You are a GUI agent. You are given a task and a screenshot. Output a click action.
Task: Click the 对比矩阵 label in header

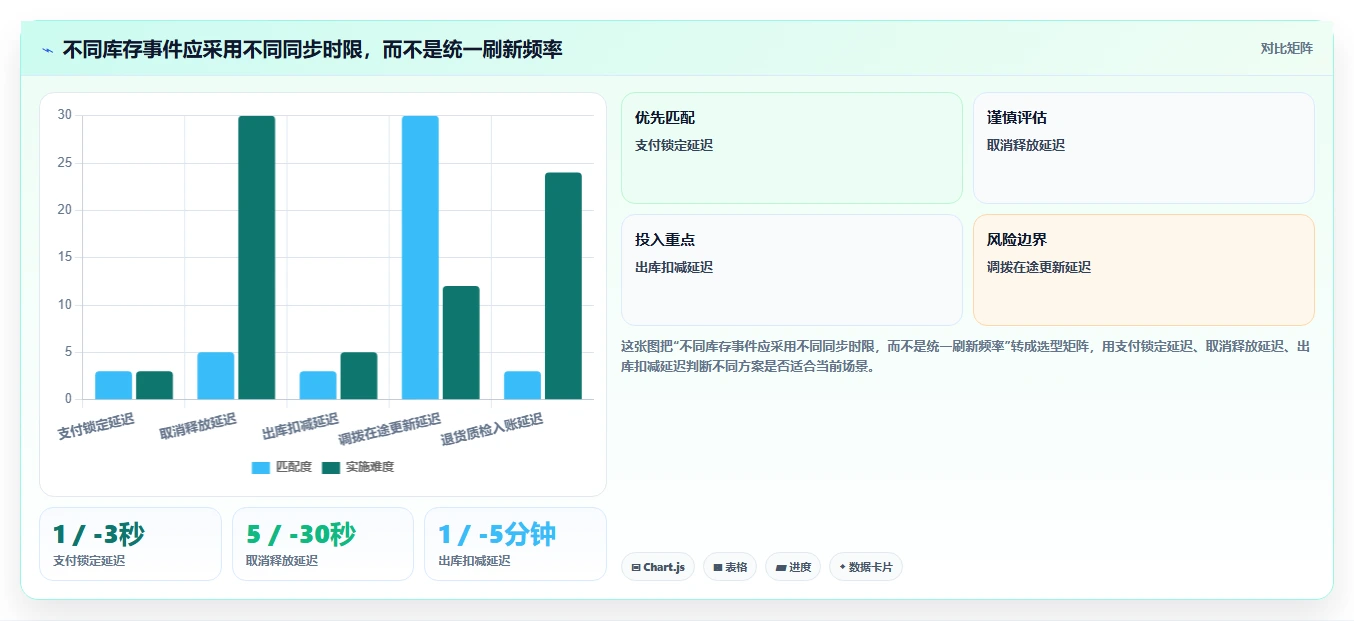tap(1286, 48)
